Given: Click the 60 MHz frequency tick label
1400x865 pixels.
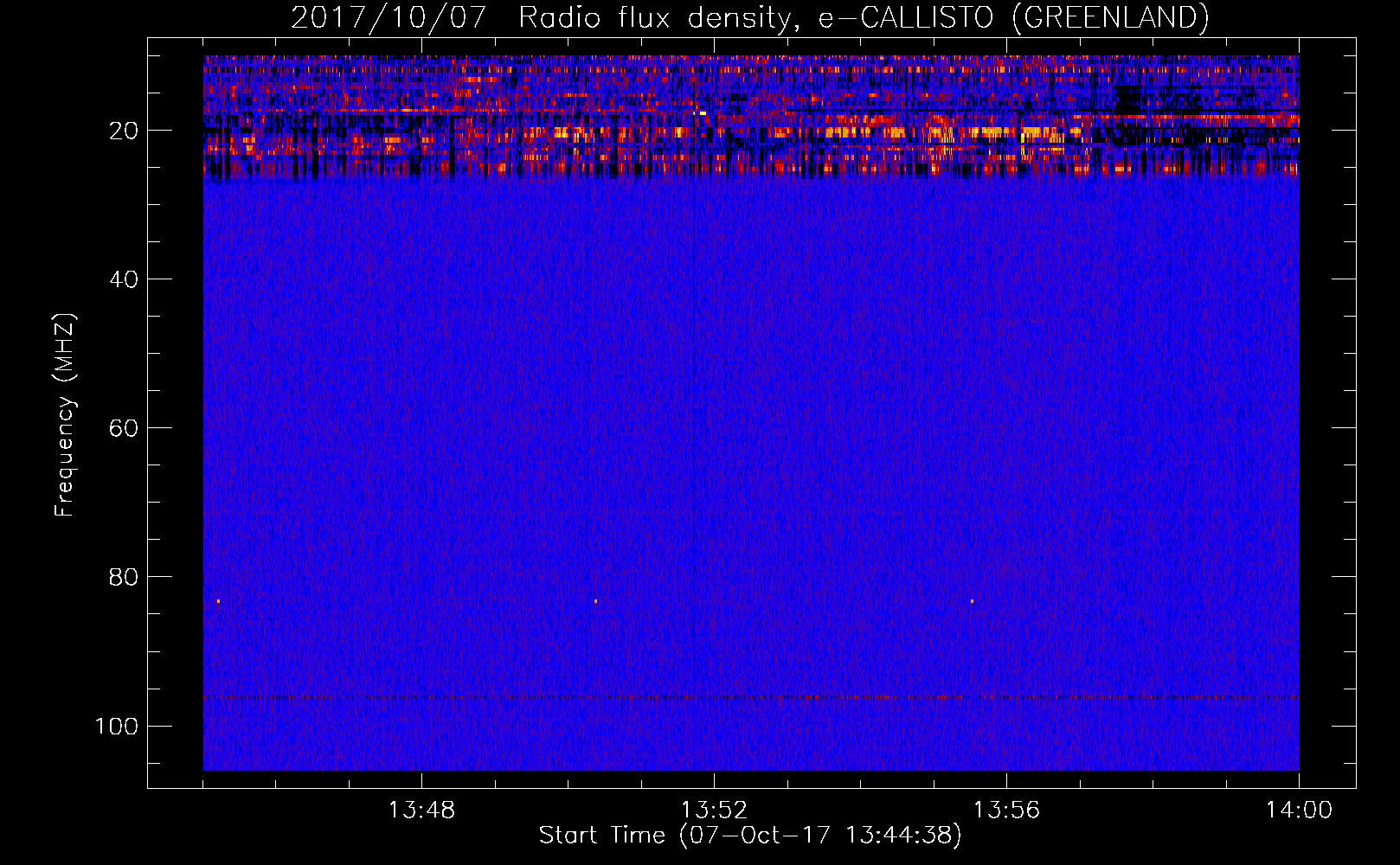Looking at the screenshot, I should click(124, 428).
